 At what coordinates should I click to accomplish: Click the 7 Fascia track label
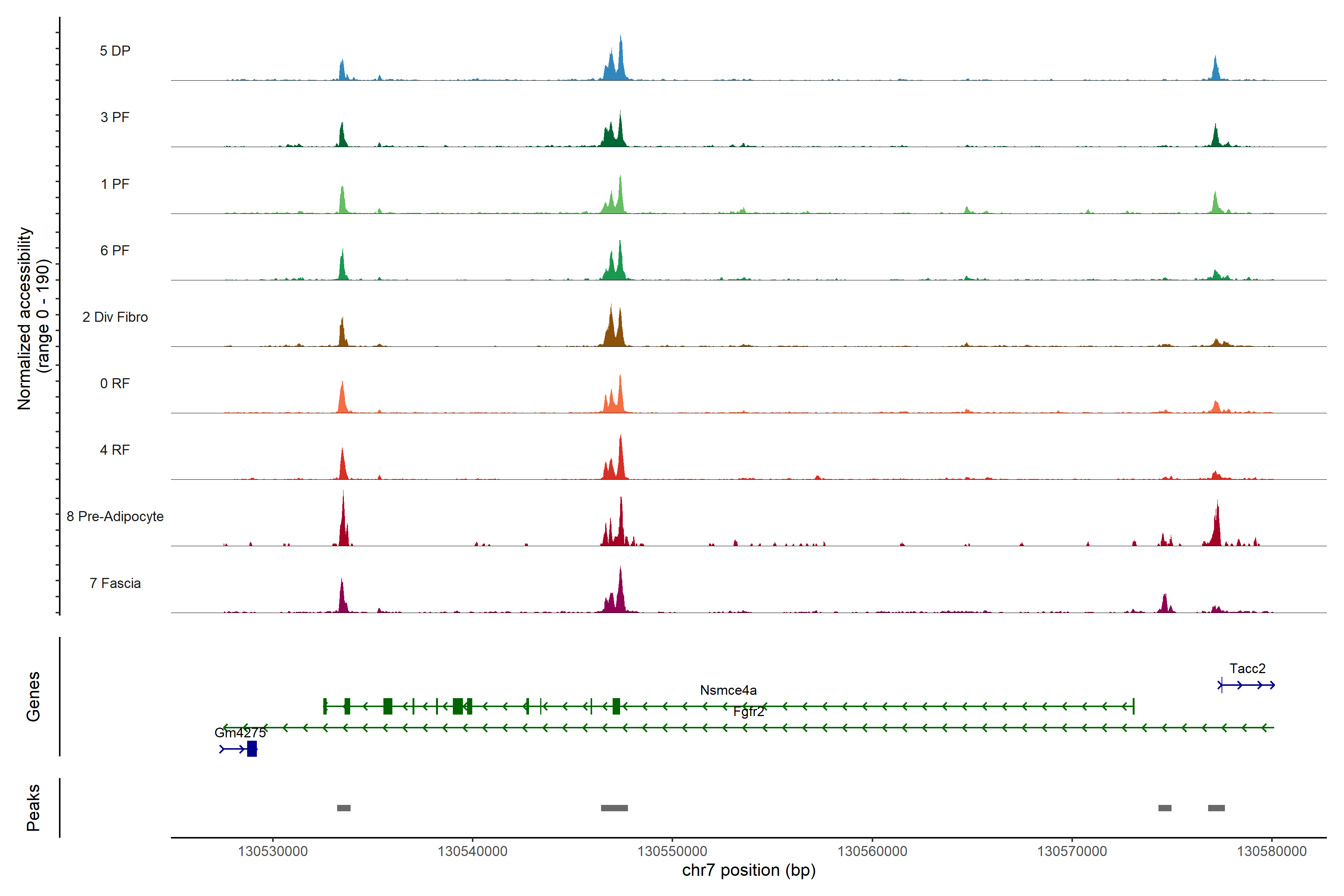(115, 583)
